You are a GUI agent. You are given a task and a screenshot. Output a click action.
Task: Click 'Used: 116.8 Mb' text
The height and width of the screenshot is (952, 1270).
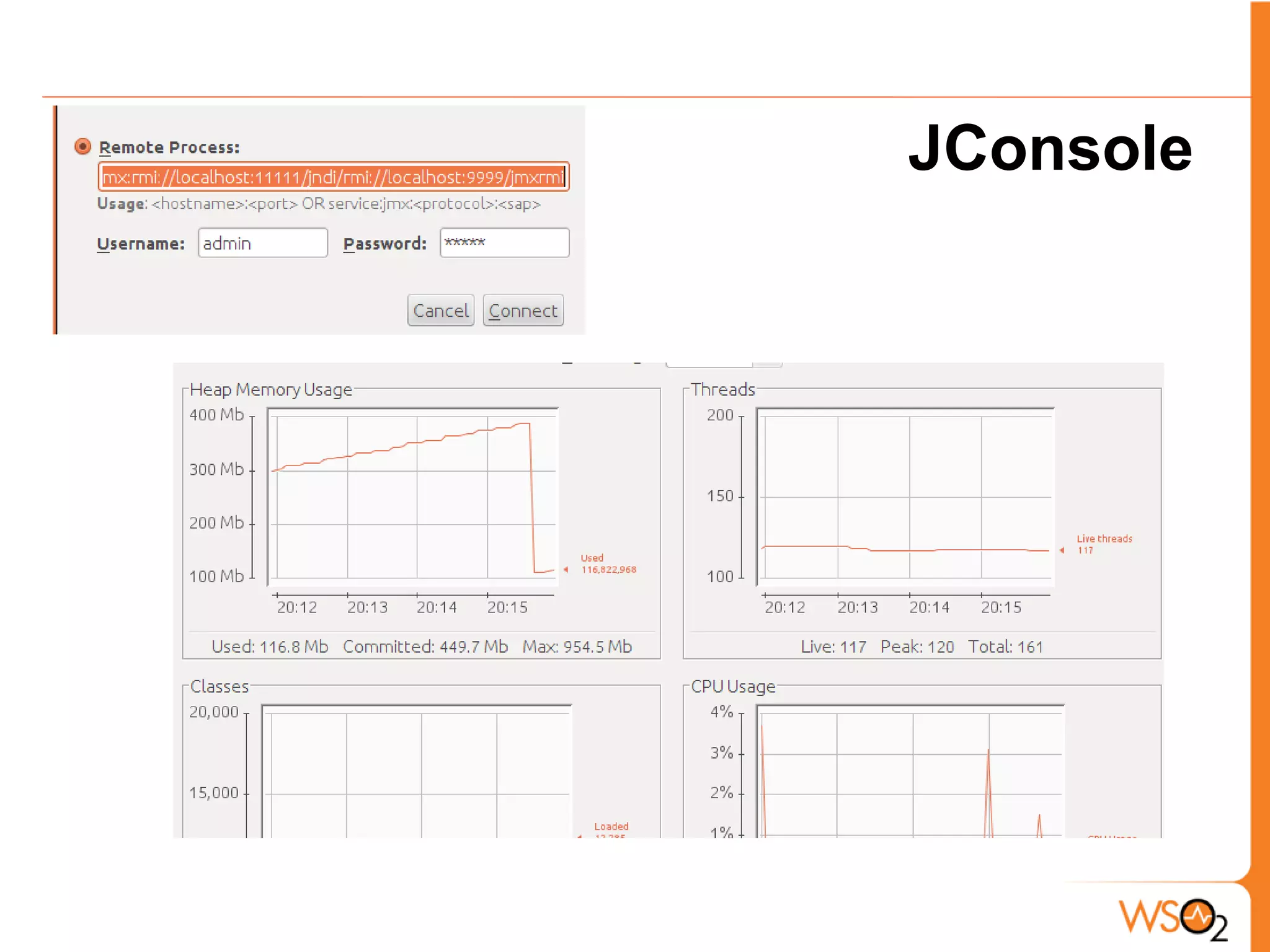[x=270, y=646]
